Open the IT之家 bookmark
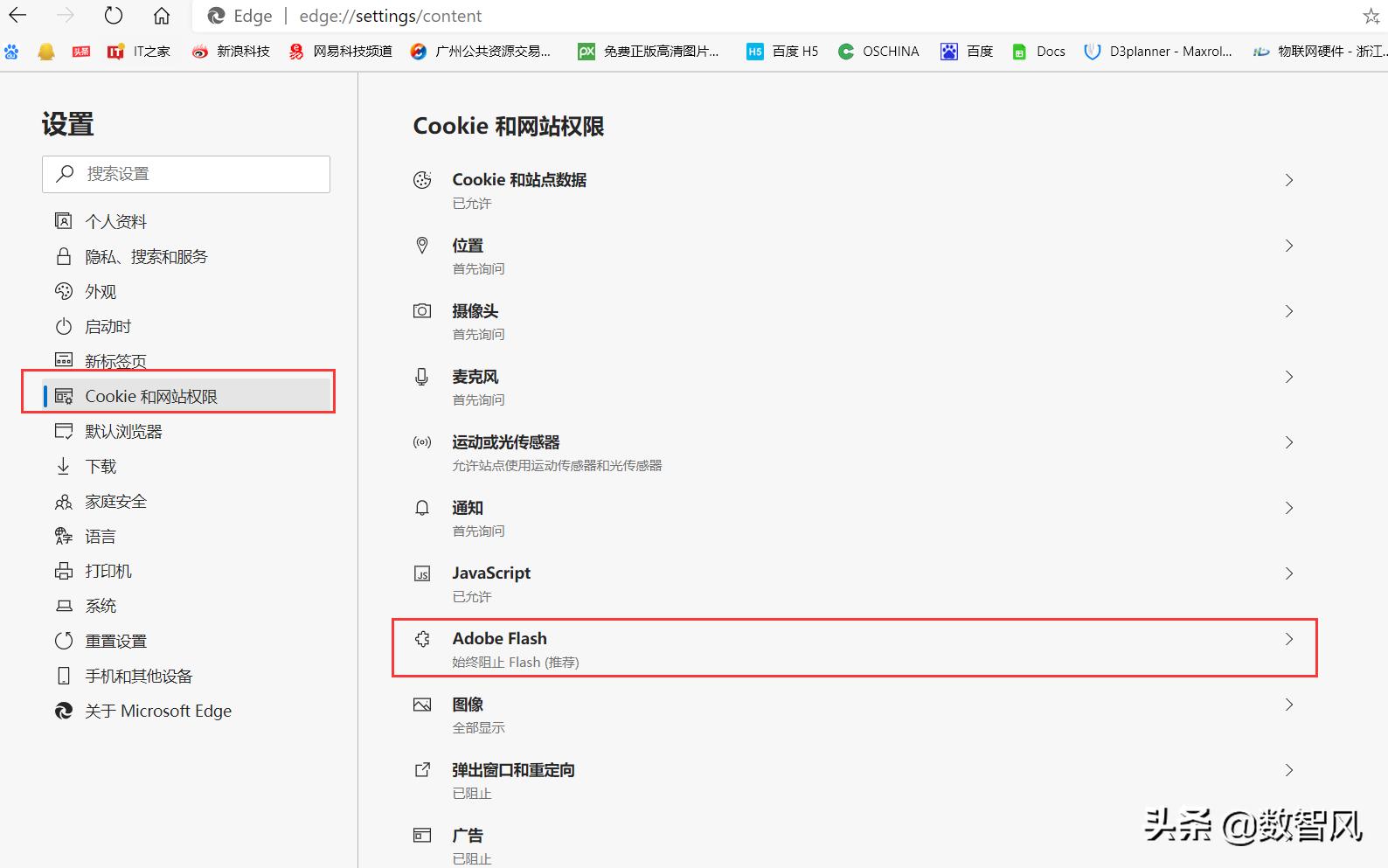The height and width of the screenshot is (868, 1388). point(139,52)
